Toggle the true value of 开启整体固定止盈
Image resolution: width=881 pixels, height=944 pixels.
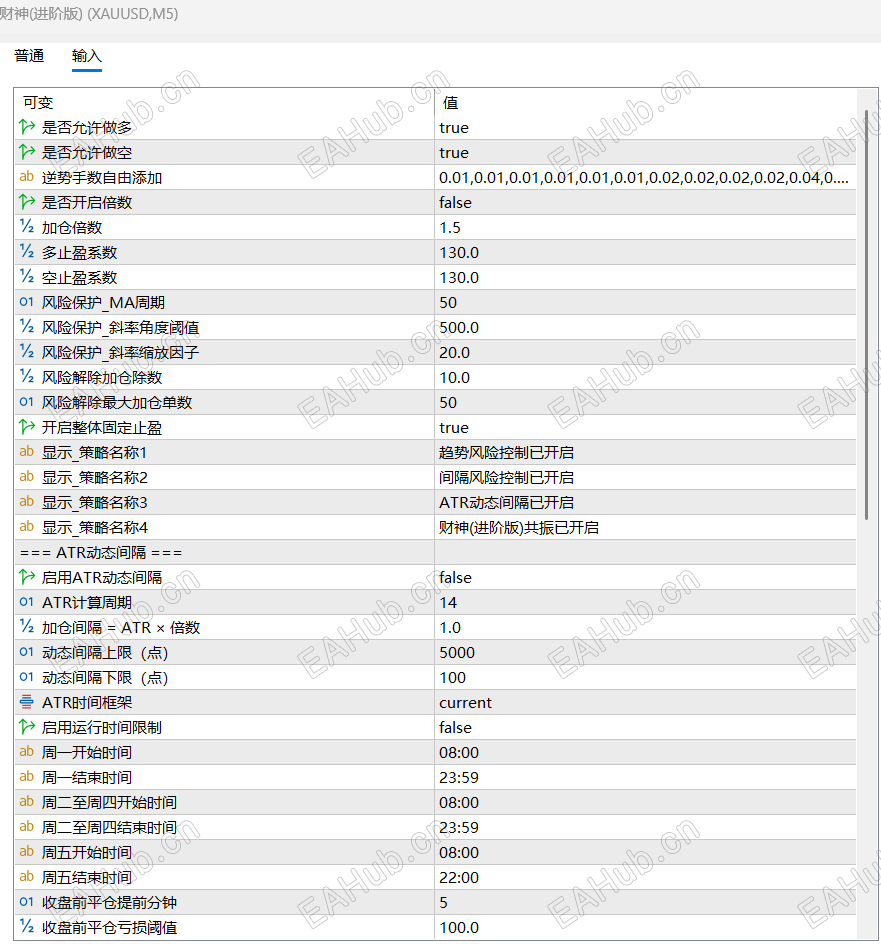(453, 428)
